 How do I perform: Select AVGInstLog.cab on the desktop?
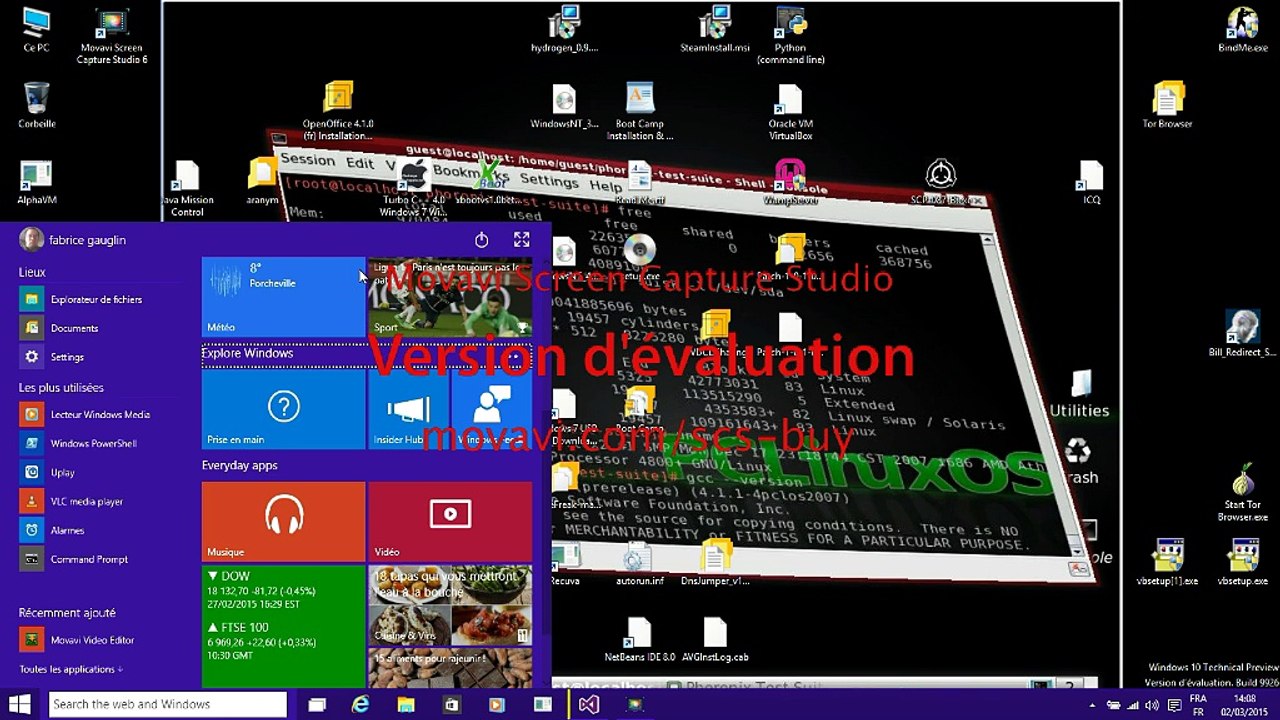pyautogui.click(x=714, y=640)
